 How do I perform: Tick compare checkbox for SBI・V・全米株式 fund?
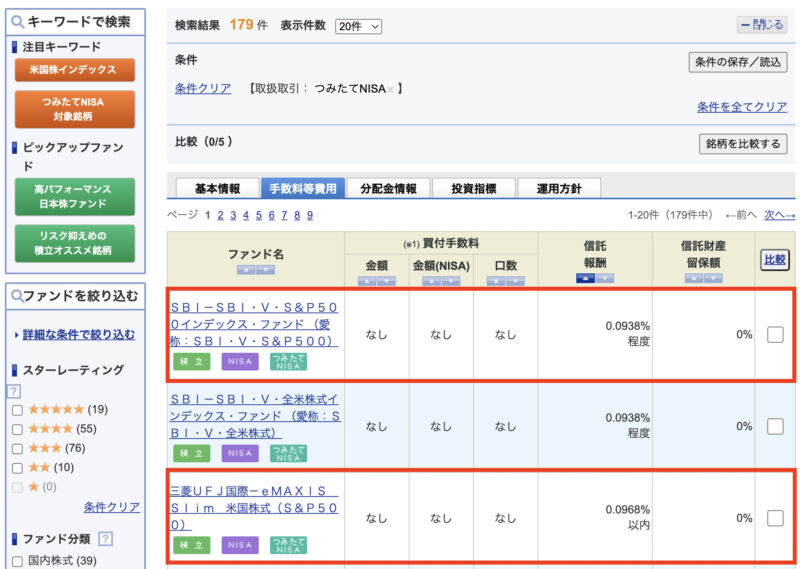click(775, 427)
